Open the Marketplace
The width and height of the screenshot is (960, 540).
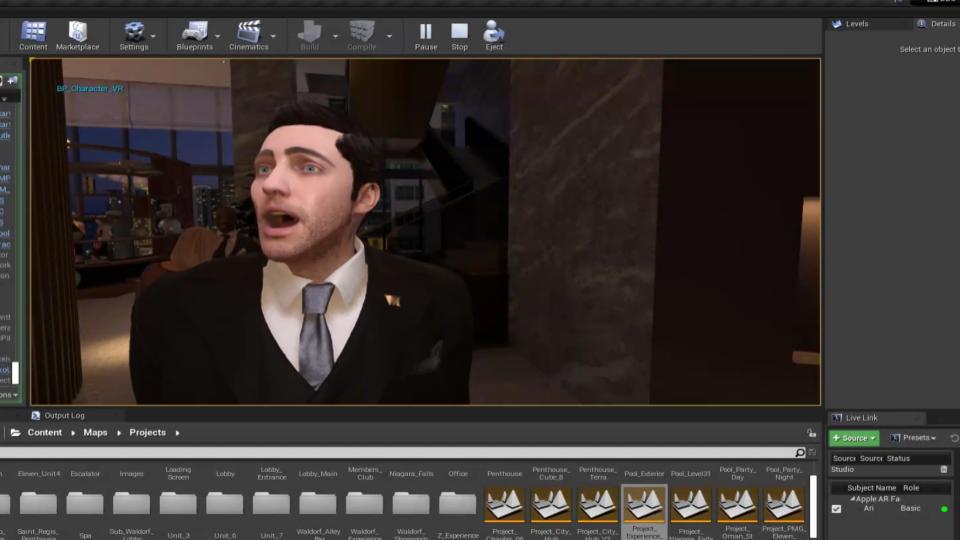click(77, 35)
